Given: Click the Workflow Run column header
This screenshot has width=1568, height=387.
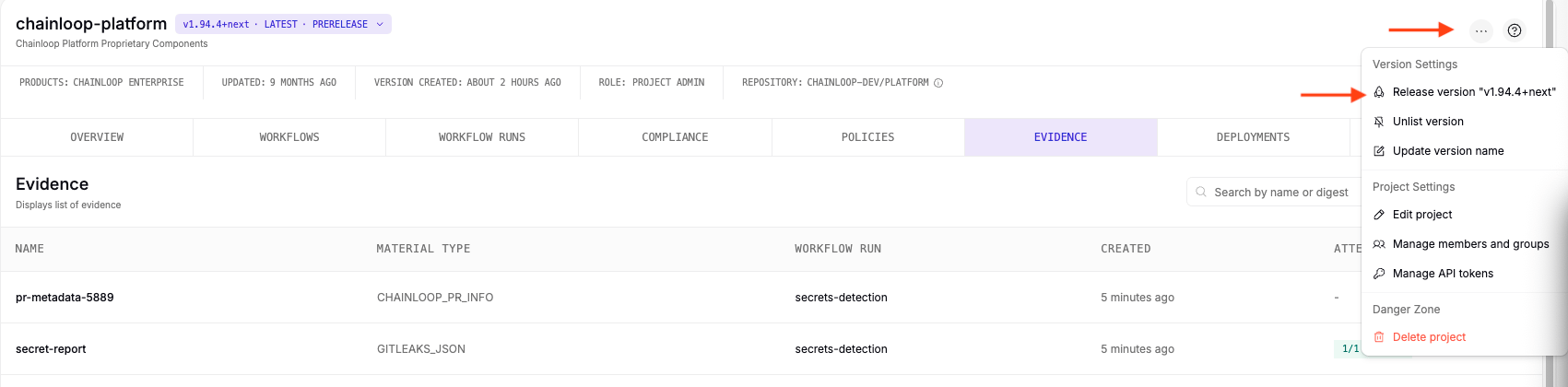Looking at the screenshot, I should [x=838, y=249].
